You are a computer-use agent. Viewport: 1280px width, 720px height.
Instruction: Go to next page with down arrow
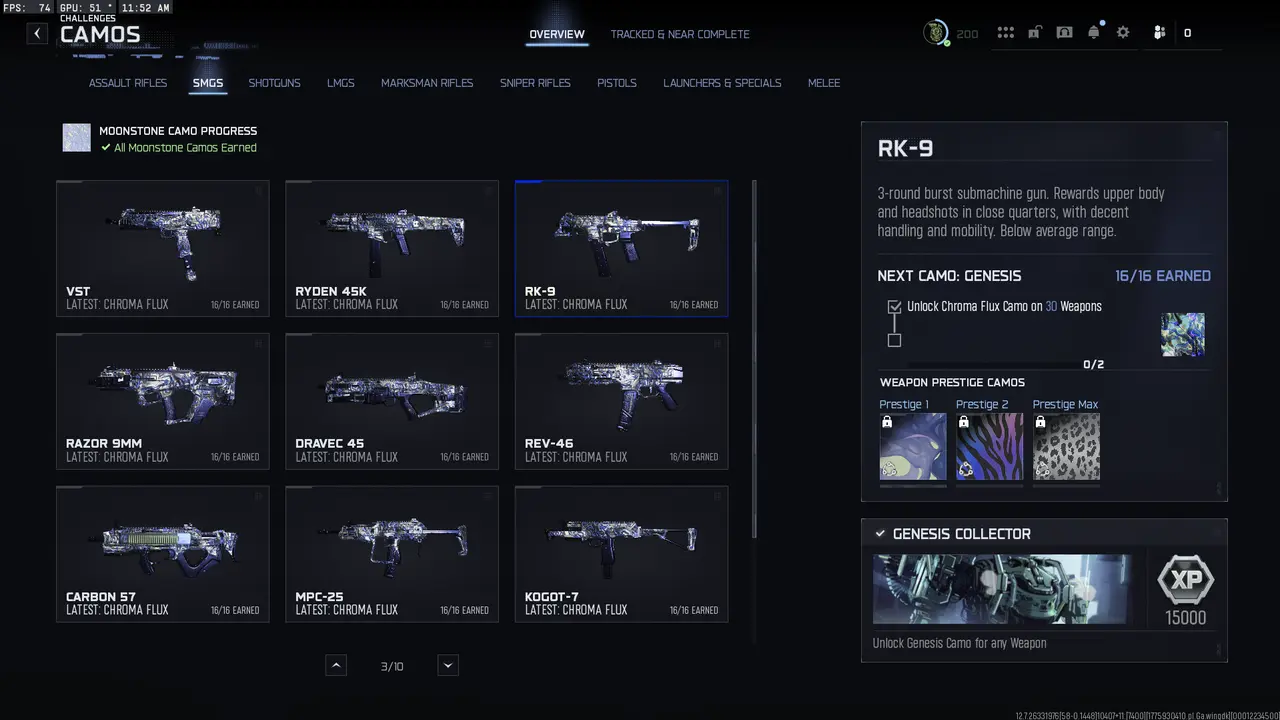448,665
